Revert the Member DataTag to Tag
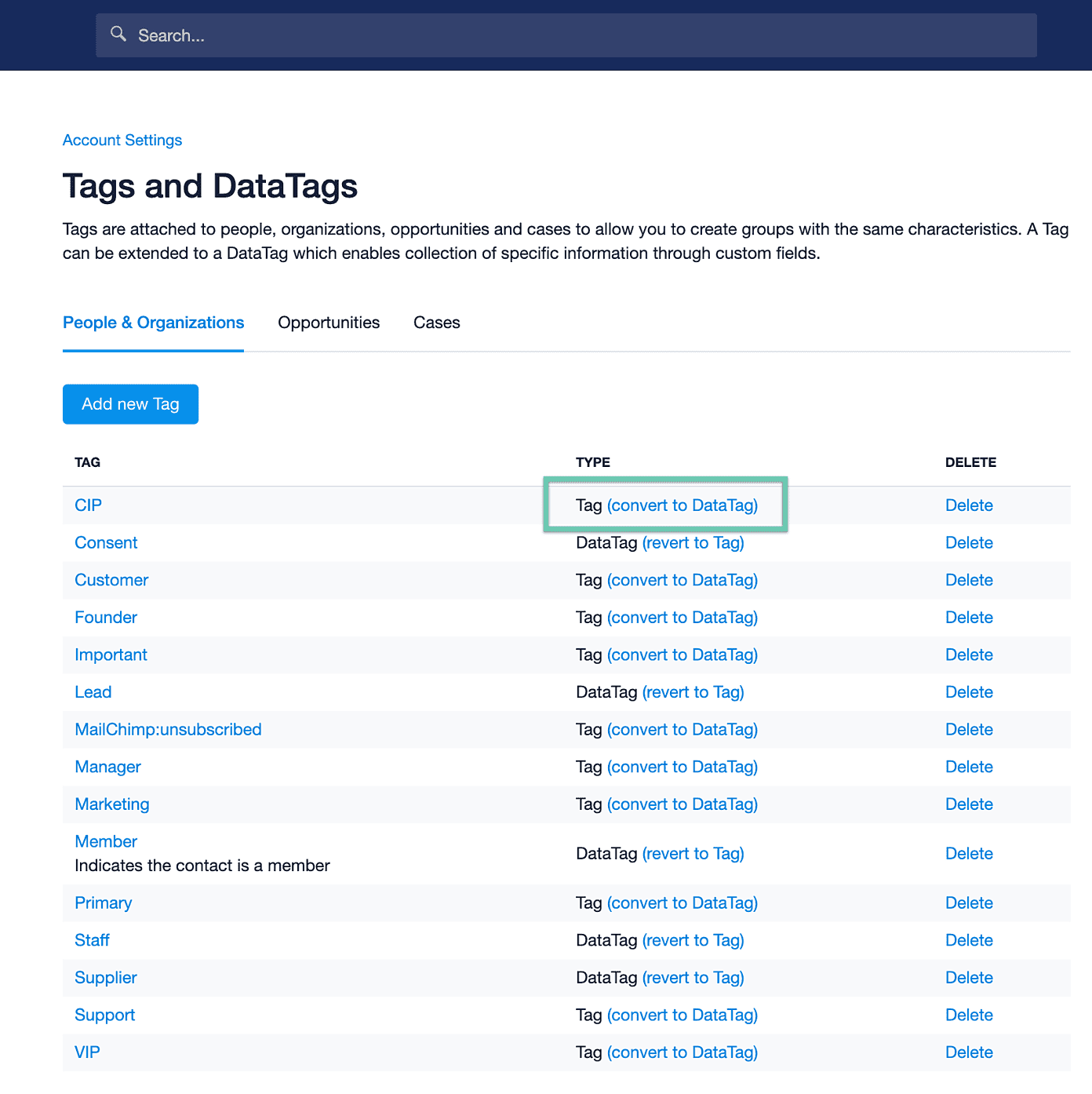The width and height of the screenshot is (1092, 1094). coord(693,854)
